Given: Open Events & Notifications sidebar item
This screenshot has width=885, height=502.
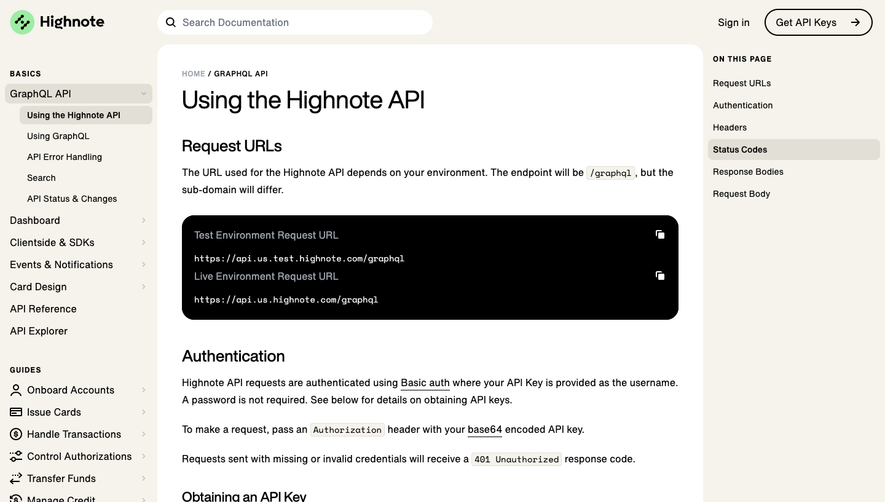Looking at the screenshot, I should pyautogui.click(x=61, y=264).
